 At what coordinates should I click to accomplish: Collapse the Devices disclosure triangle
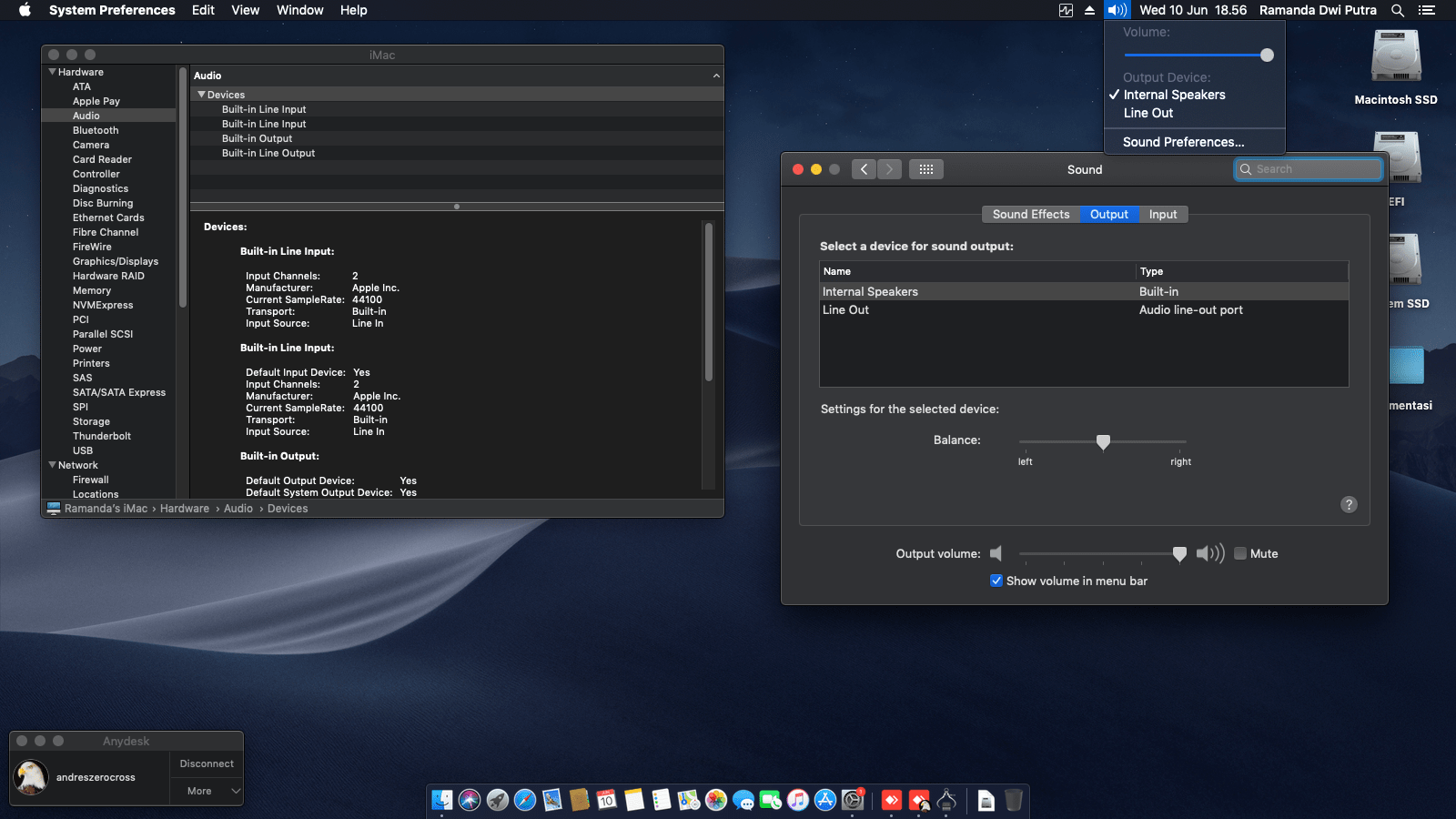click(201, 95)
